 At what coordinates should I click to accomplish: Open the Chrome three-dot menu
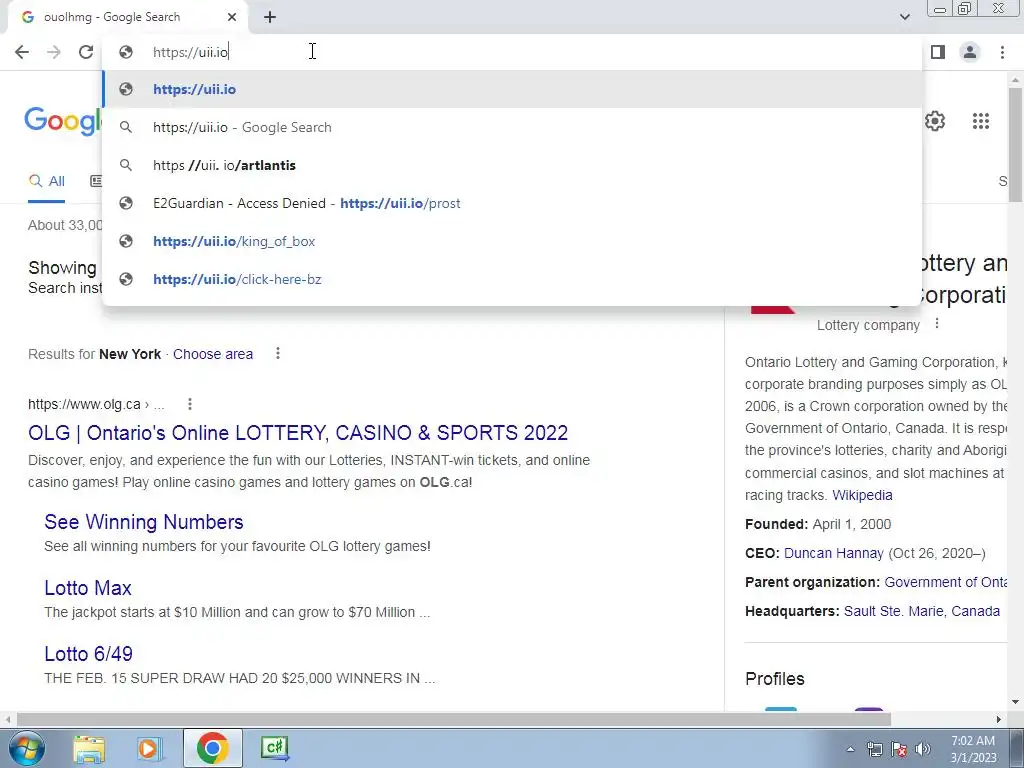[1002, 52]
